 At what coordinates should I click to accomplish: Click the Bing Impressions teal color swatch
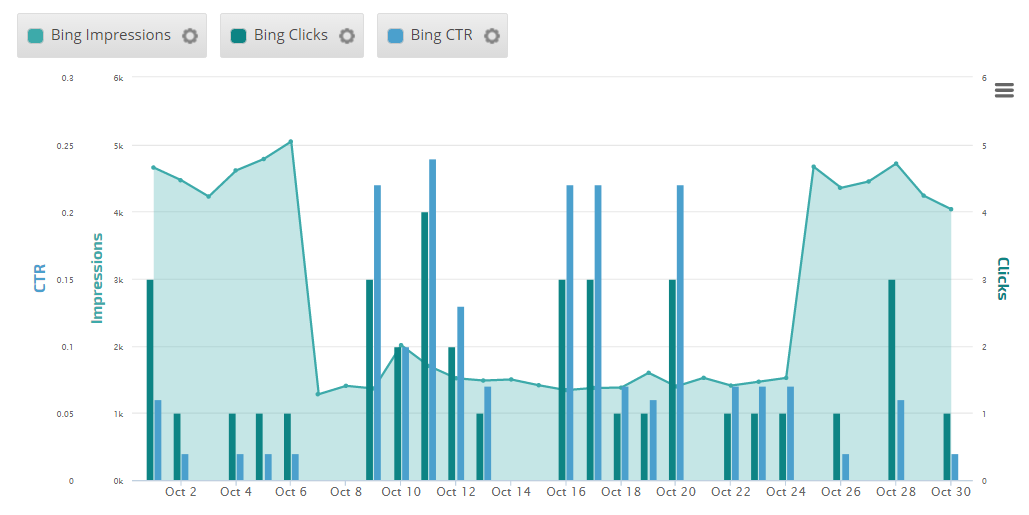pyautogui.click(x=35, y=35)
